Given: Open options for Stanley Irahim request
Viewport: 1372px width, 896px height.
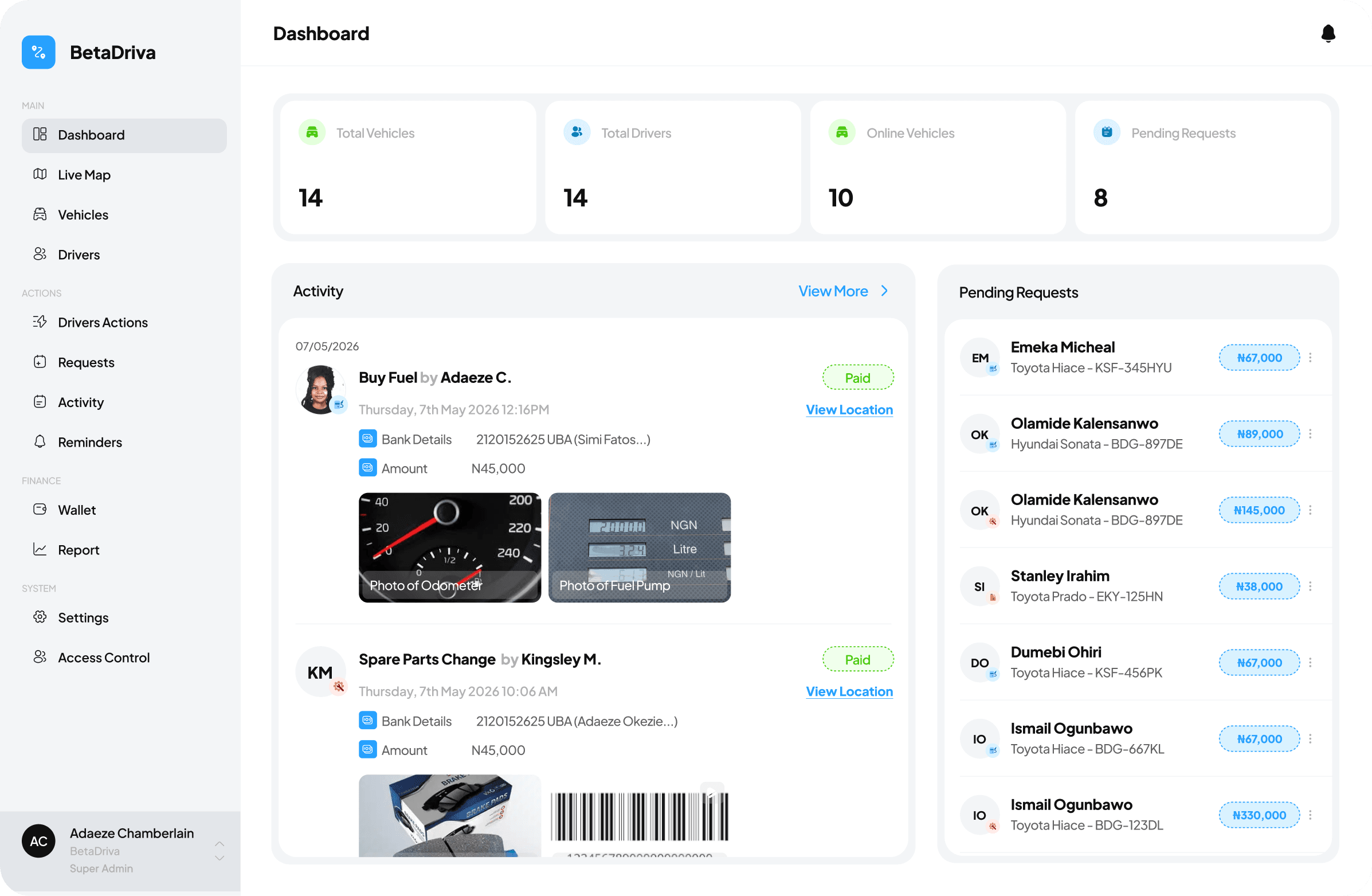Looking at the screenshot, I should [1310, 586].
